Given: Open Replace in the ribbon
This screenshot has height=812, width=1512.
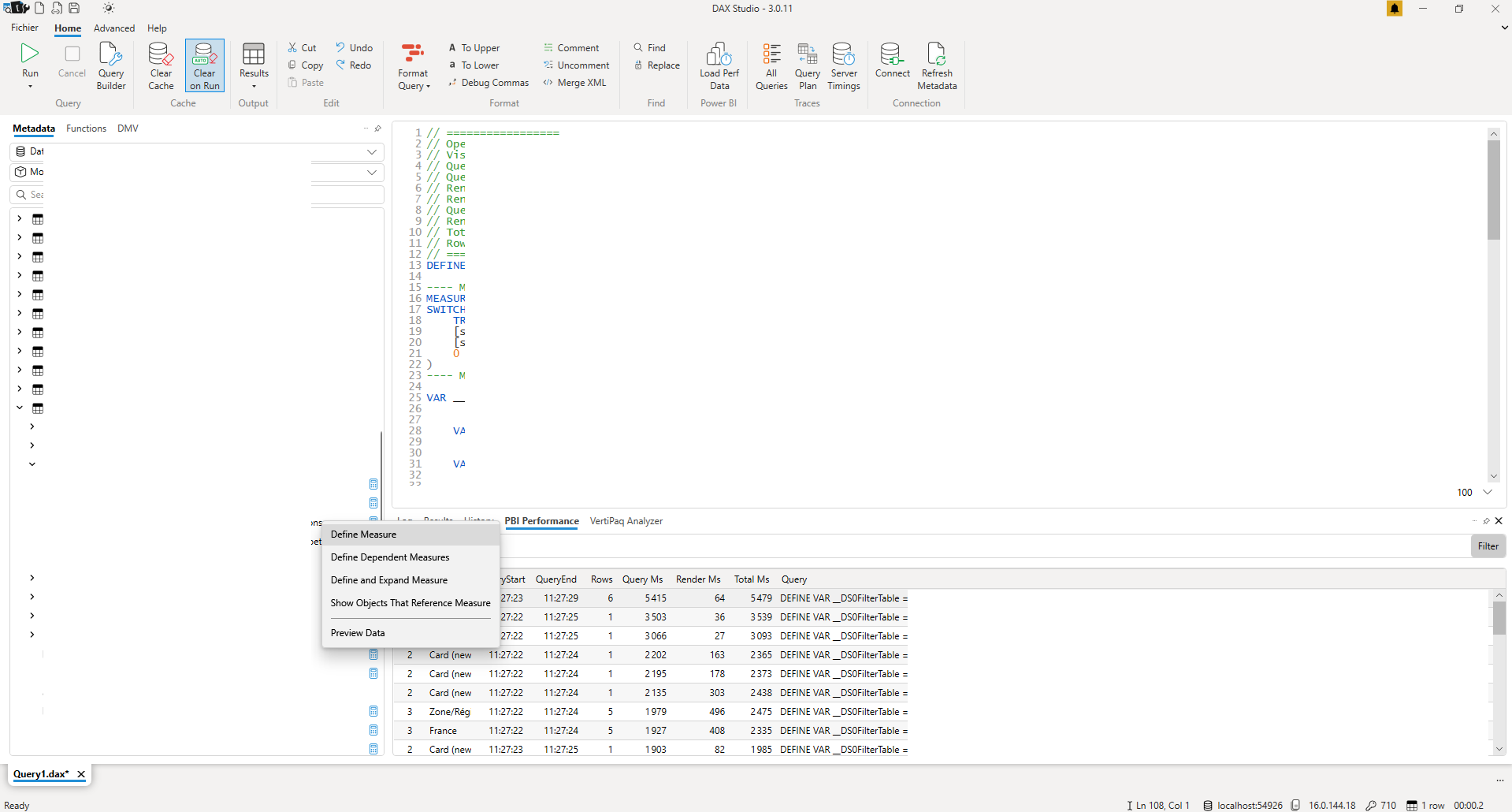Looking at the screenshot, I should (x=657, y=65).
